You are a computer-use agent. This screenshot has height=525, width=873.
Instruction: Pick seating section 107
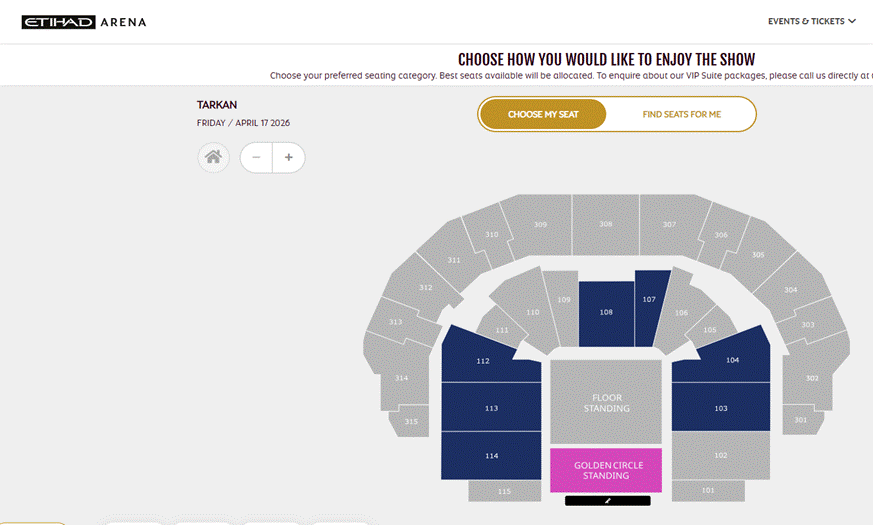click(x=649, y=308)
